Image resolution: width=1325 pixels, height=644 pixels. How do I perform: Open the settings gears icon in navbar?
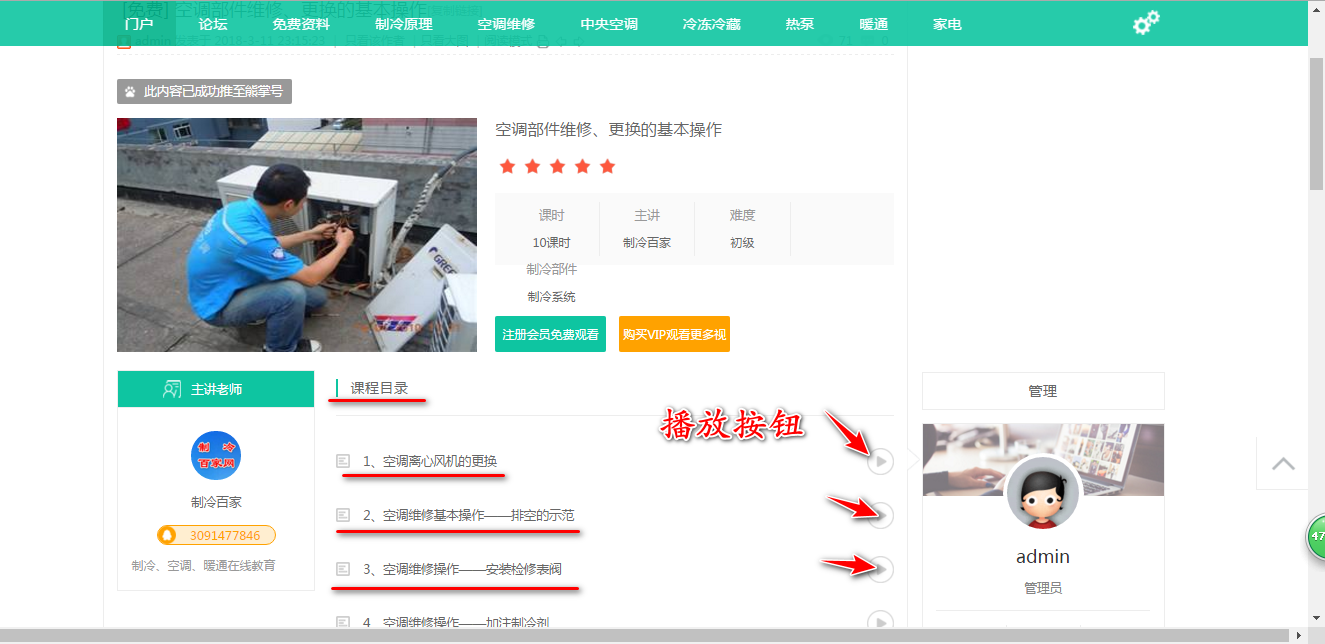(1146, 23)
